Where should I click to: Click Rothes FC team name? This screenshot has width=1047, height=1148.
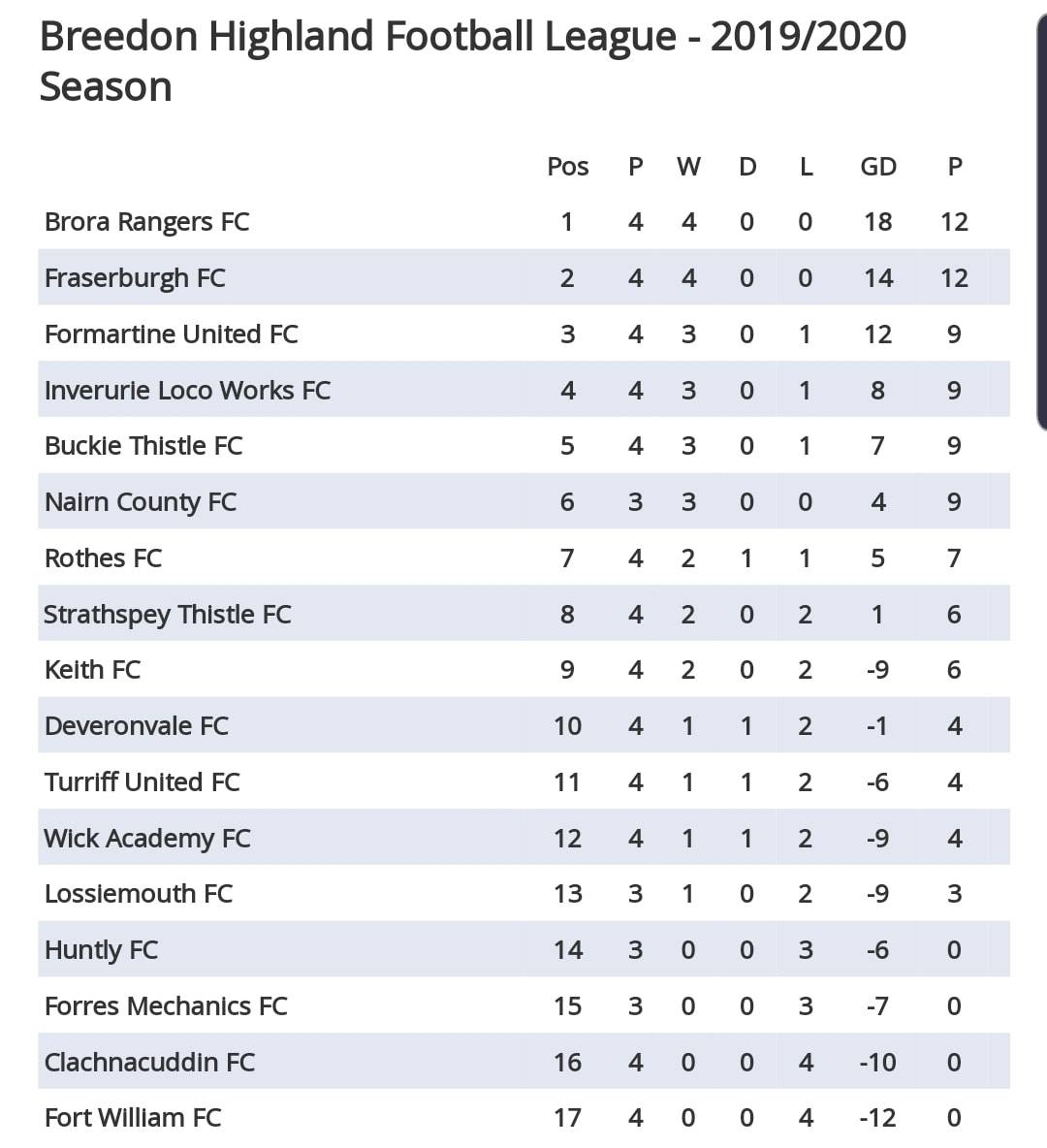click(103, 558)
